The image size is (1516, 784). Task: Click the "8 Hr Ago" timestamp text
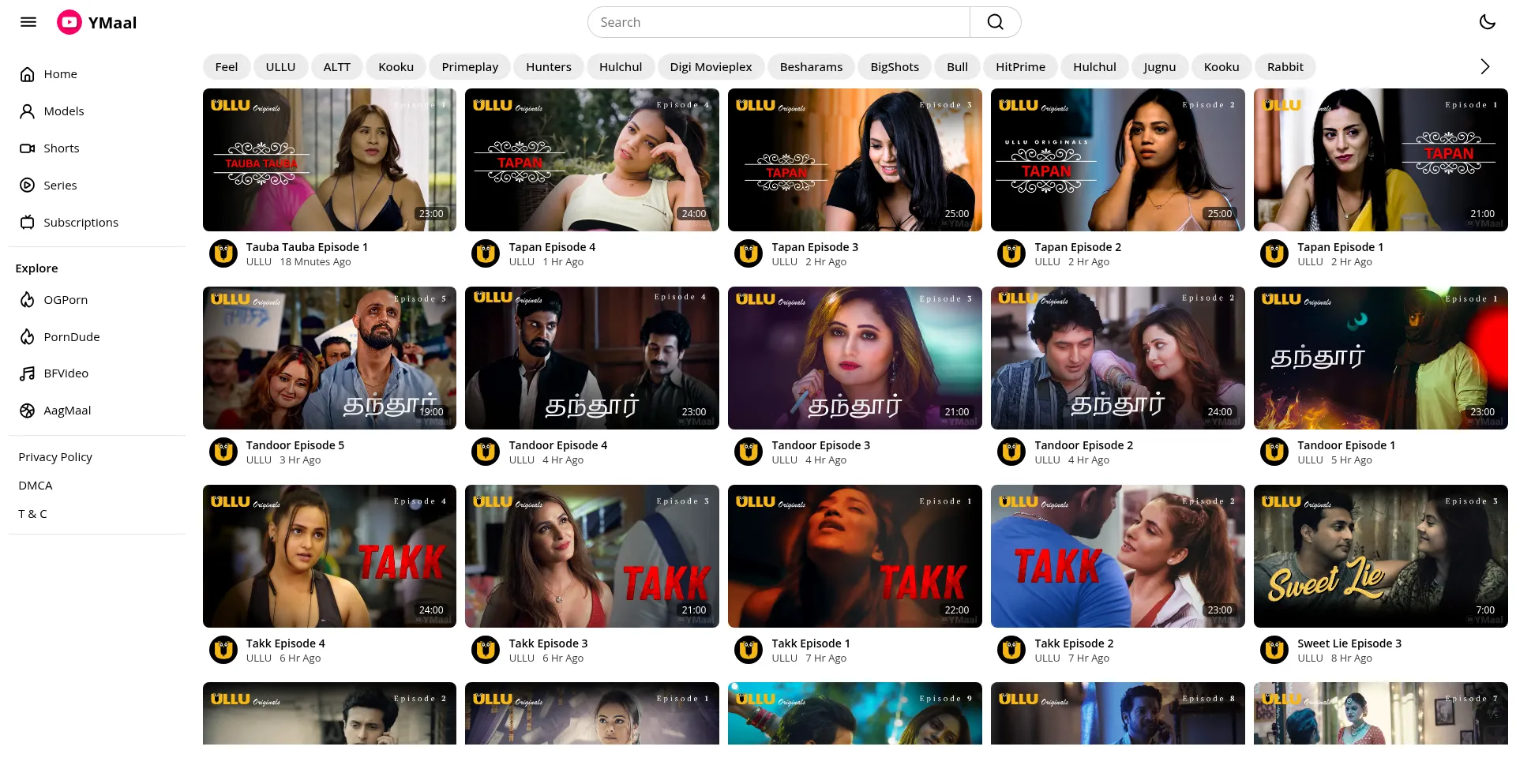pos(1351,658)
